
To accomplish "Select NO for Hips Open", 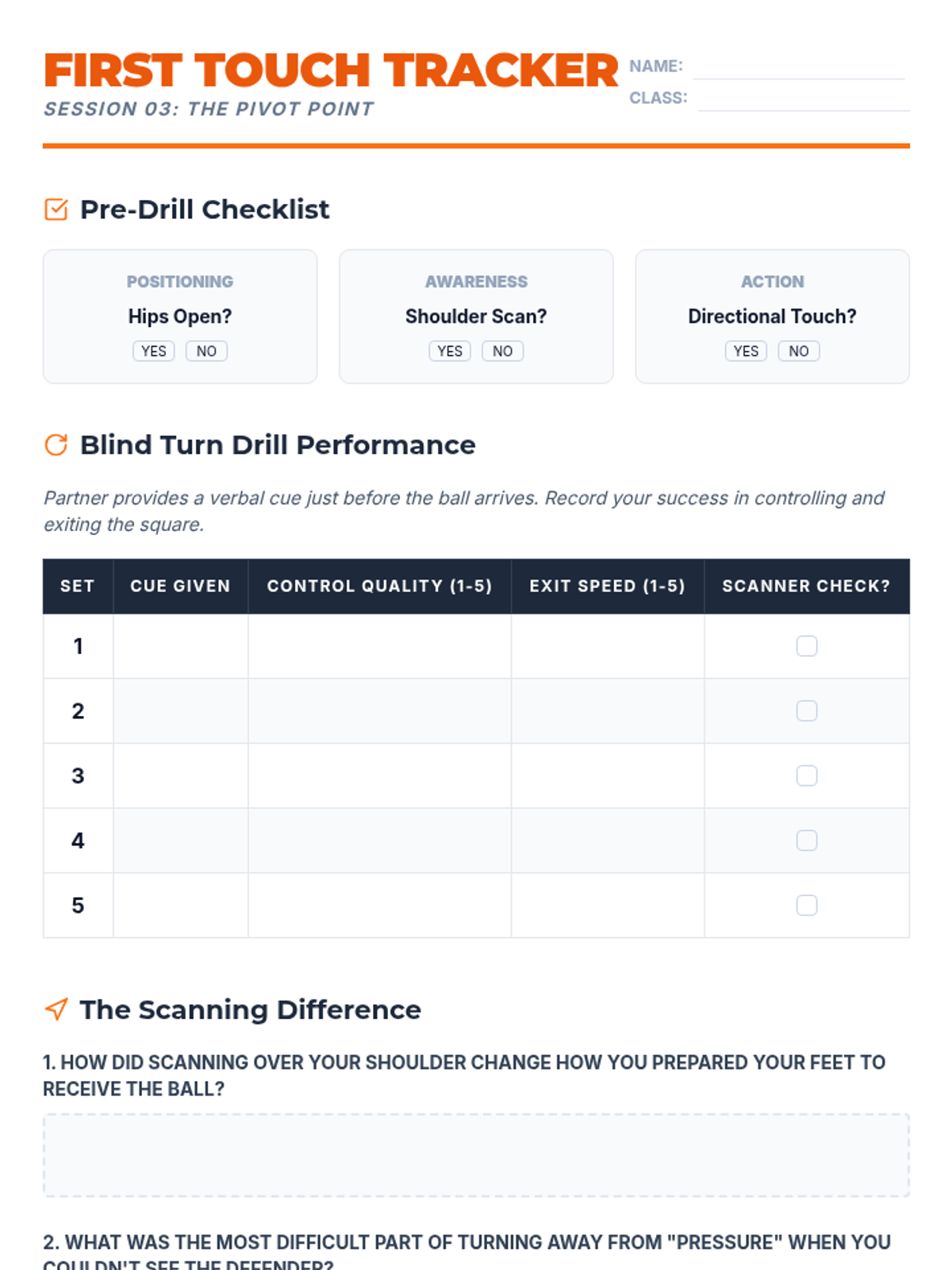I will [206, 351].
